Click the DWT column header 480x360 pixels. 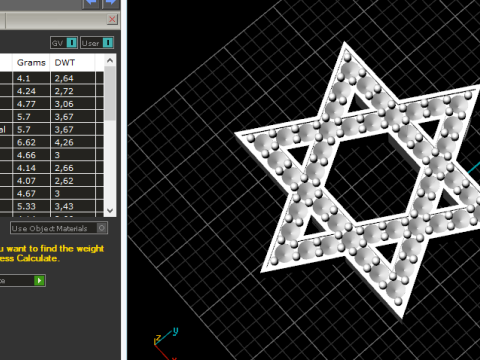coord(73,62)
